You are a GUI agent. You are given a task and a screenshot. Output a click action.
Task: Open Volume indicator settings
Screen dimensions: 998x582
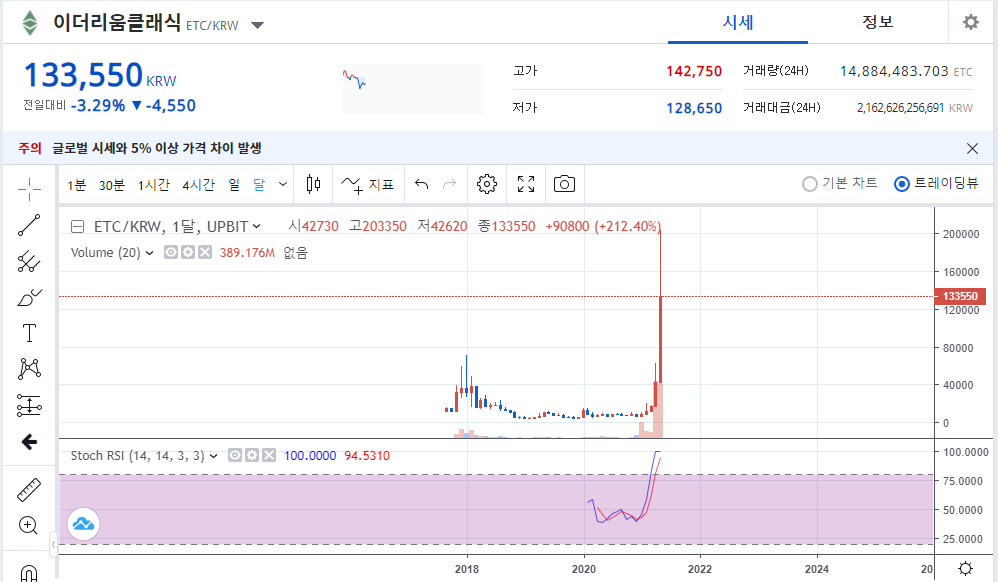tap(188, 253)
